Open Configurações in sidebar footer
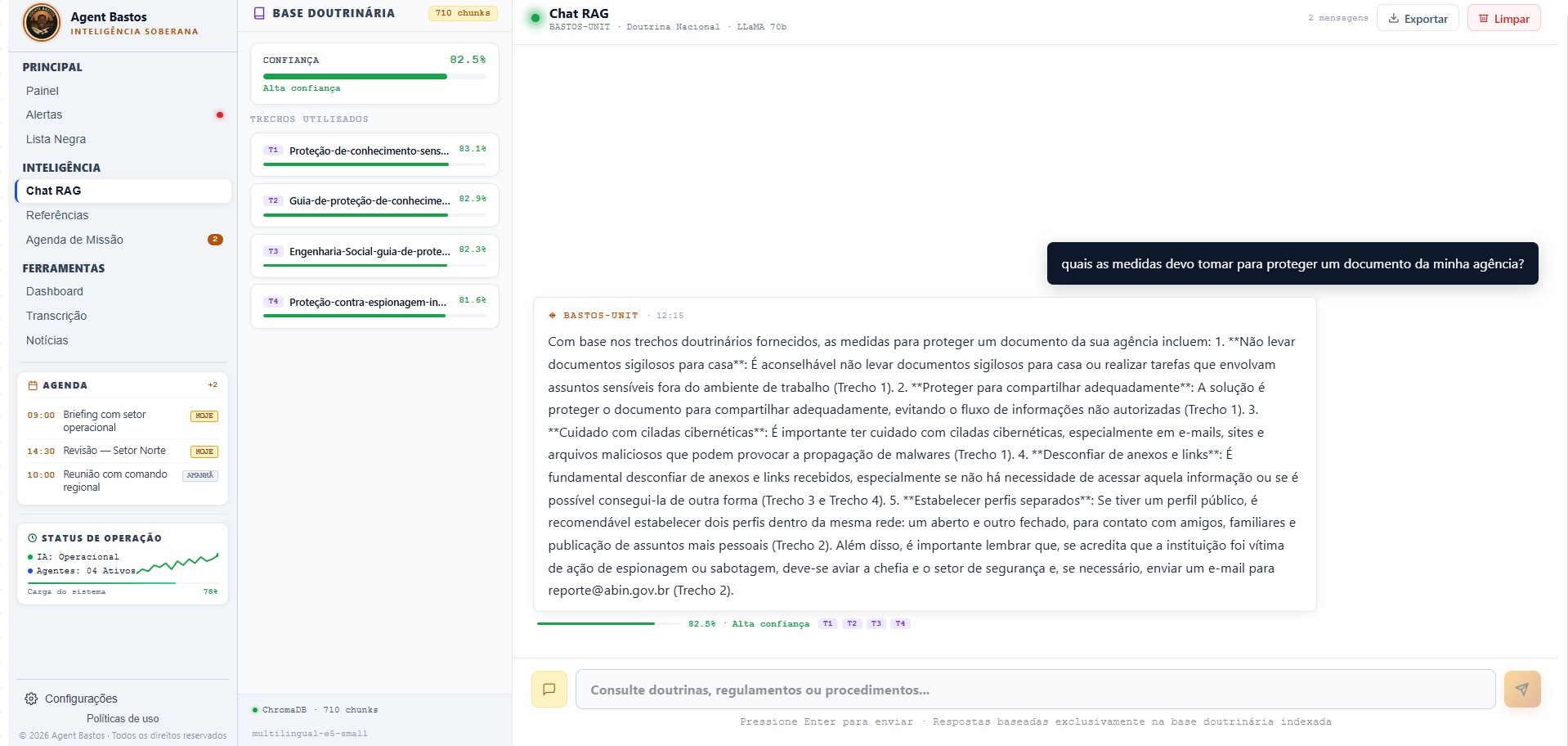Screen dimensions: 1568x746 coord(81,699)
